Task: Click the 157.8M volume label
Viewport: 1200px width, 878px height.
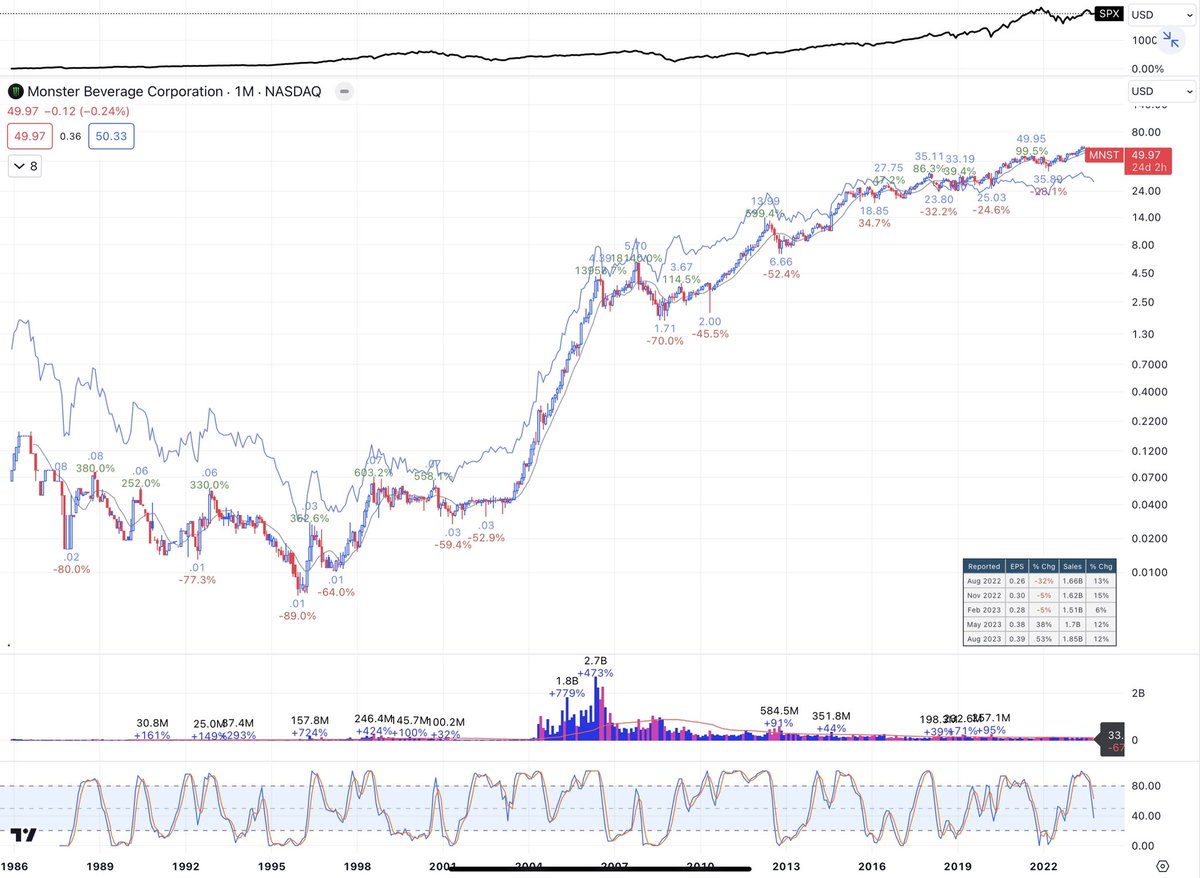Action: click(x=309, y=720)
